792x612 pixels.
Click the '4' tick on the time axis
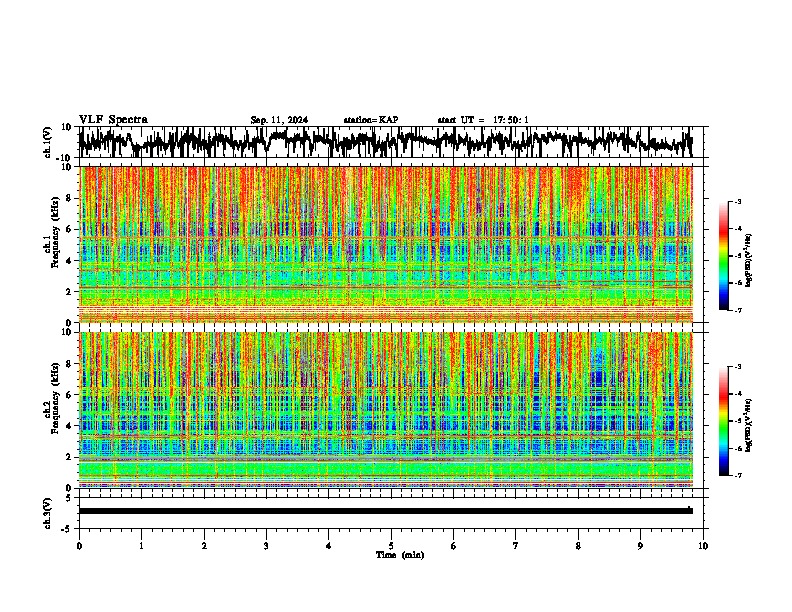(329, 546)
